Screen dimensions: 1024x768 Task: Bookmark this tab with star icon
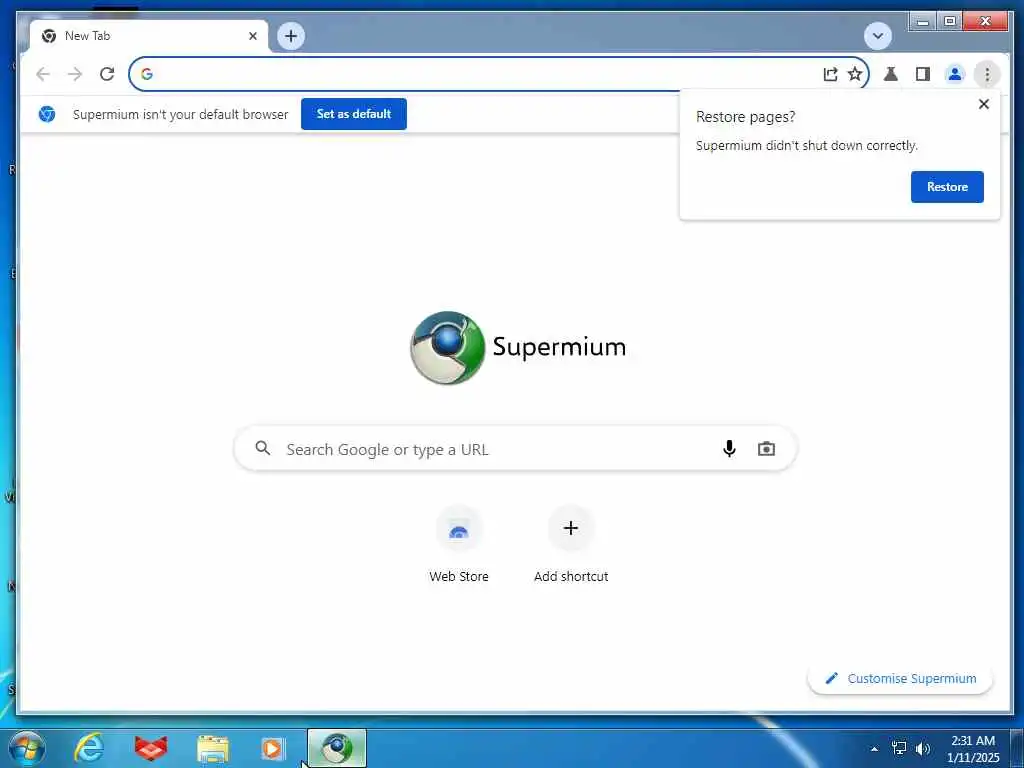click(855, 74)
